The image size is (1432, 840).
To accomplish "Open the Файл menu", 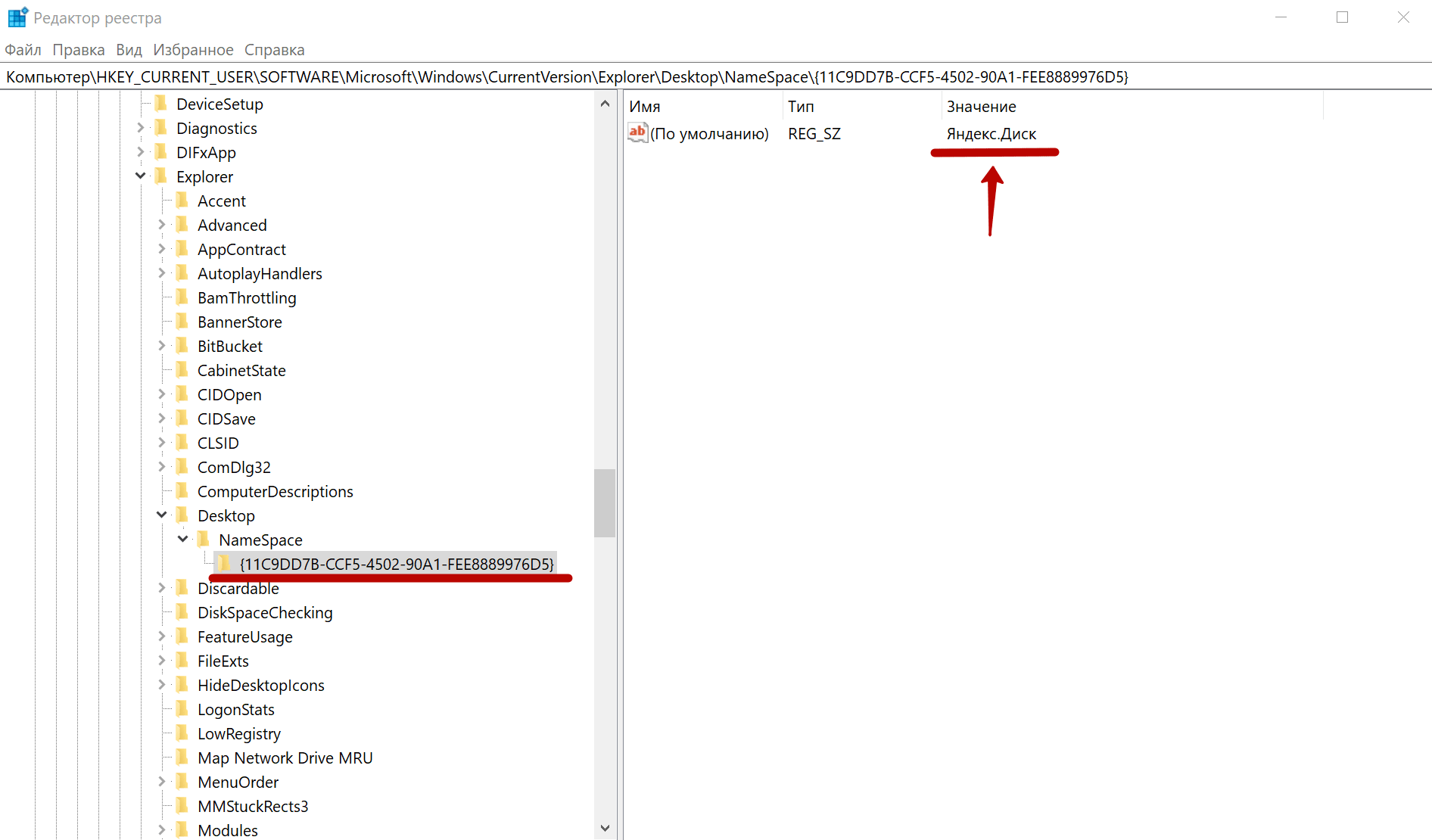I will [x=23, y=50].
